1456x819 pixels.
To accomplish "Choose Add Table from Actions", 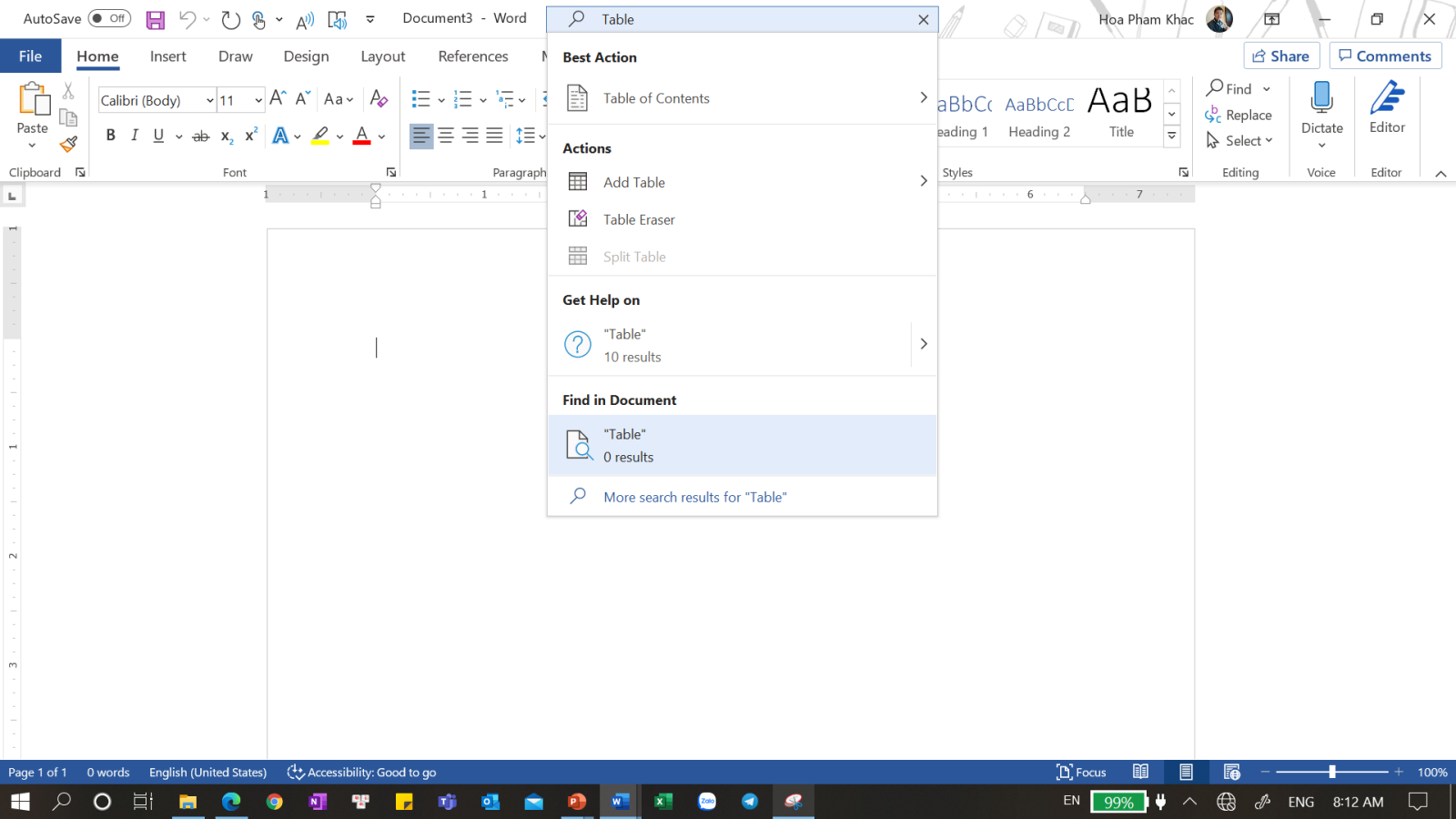I will [634, 182].
